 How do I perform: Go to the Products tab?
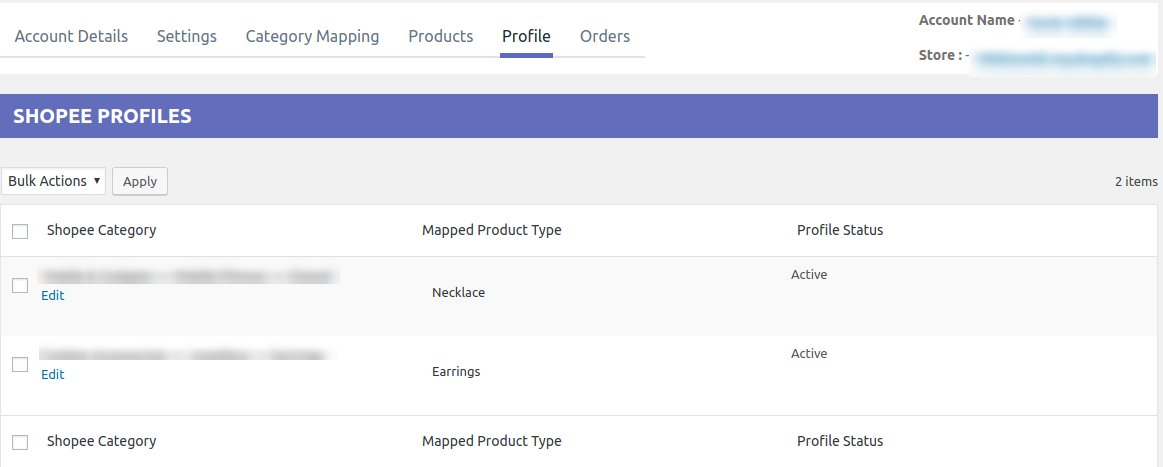(441, 36)
